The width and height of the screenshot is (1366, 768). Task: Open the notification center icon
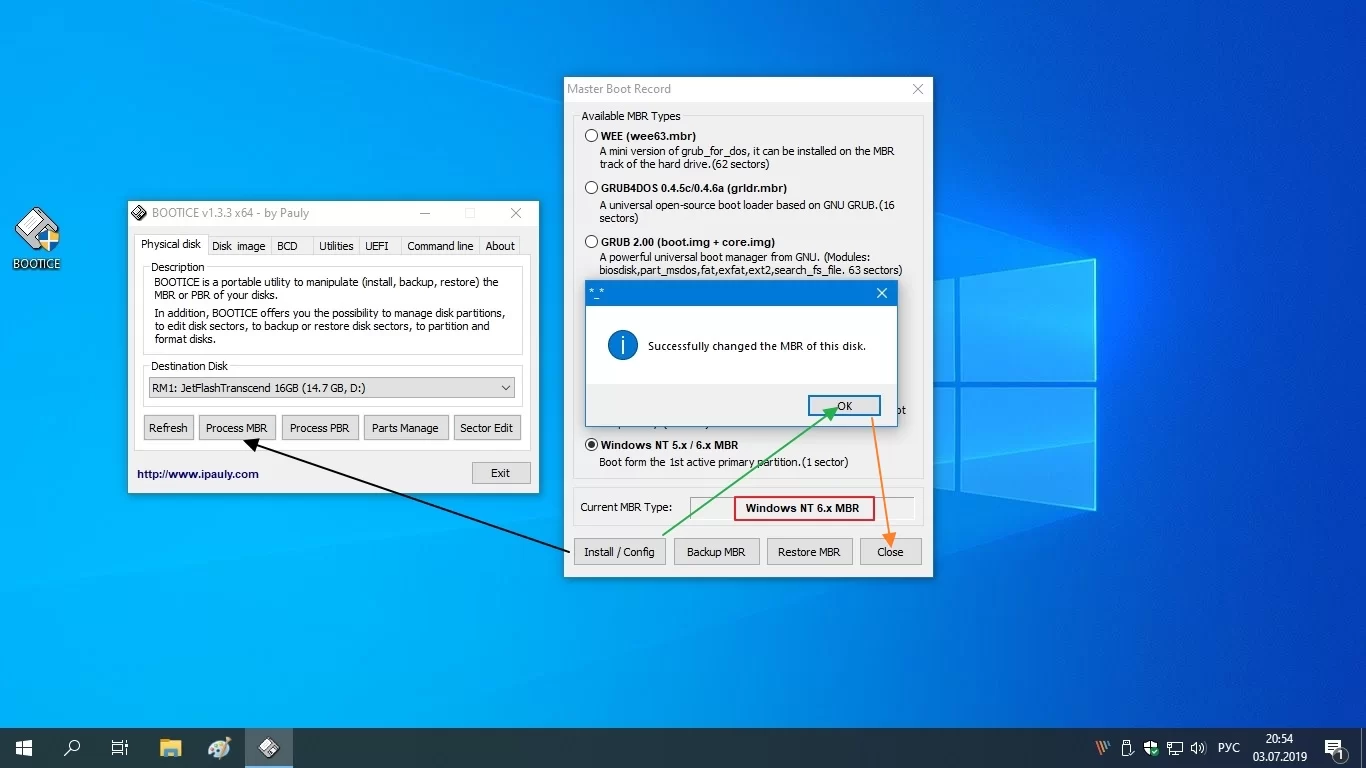pyautogui.click(x=1334, y=747)
